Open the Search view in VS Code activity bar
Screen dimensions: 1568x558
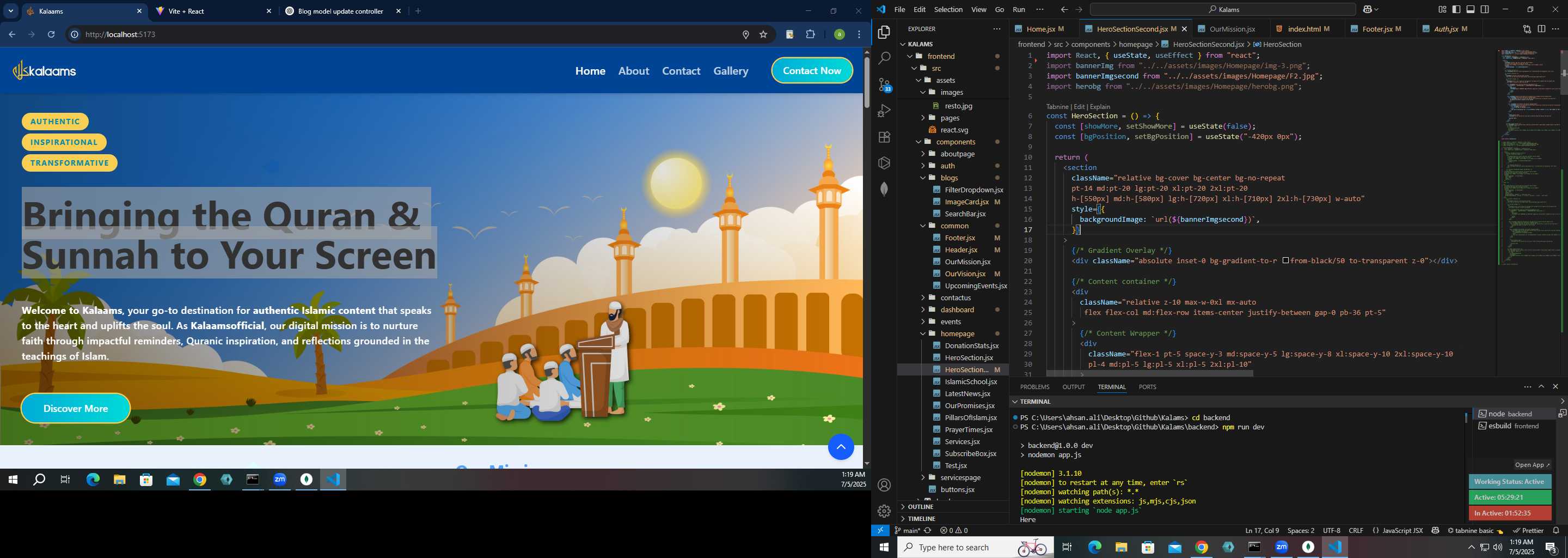click(x=884, y=58)
